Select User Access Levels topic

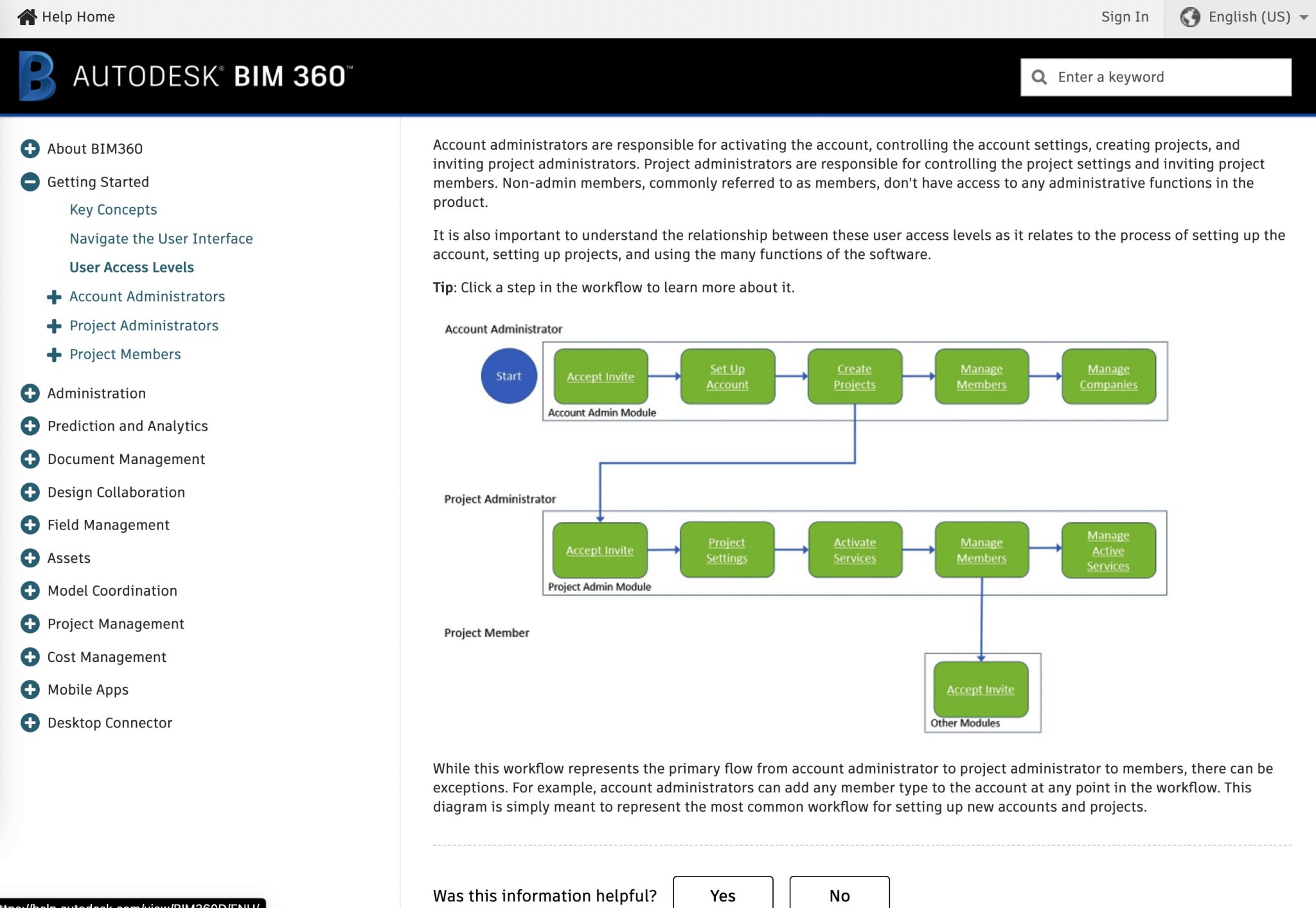pyautogui.click(x=132, y=267)
